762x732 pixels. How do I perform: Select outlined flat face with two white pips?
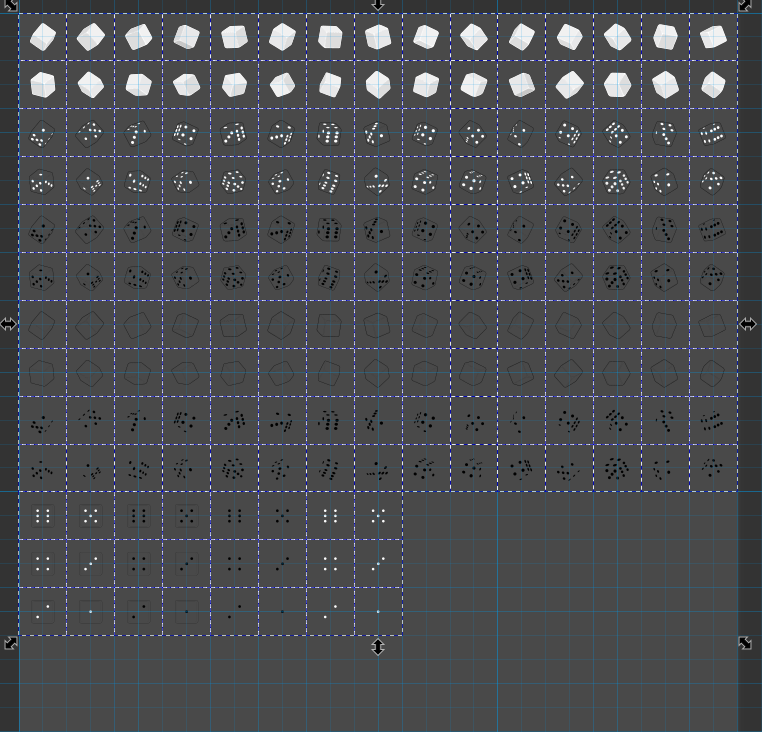[x=43, y=611]
